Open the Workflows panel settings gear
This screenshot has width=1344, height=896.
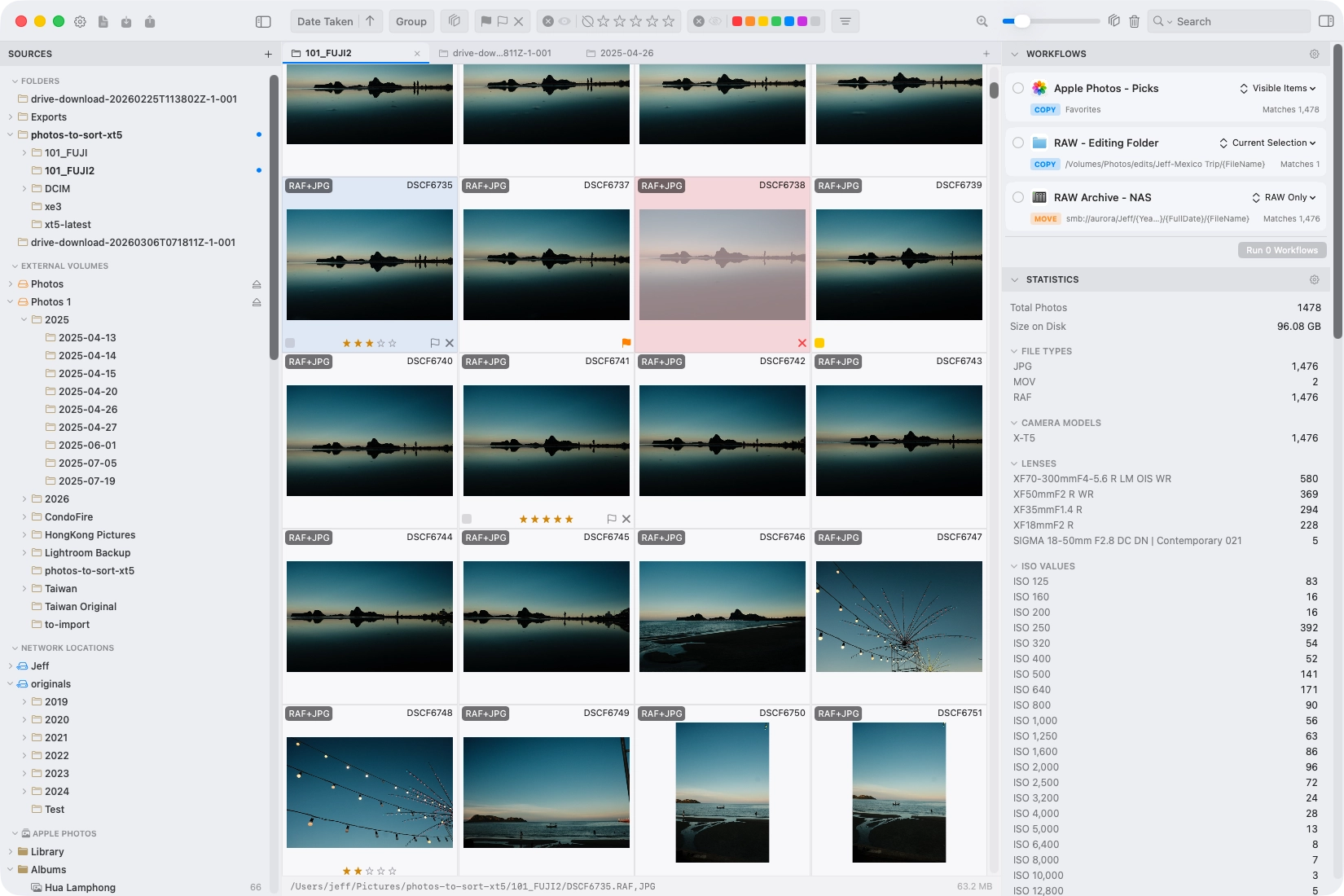coord(1314,54)
